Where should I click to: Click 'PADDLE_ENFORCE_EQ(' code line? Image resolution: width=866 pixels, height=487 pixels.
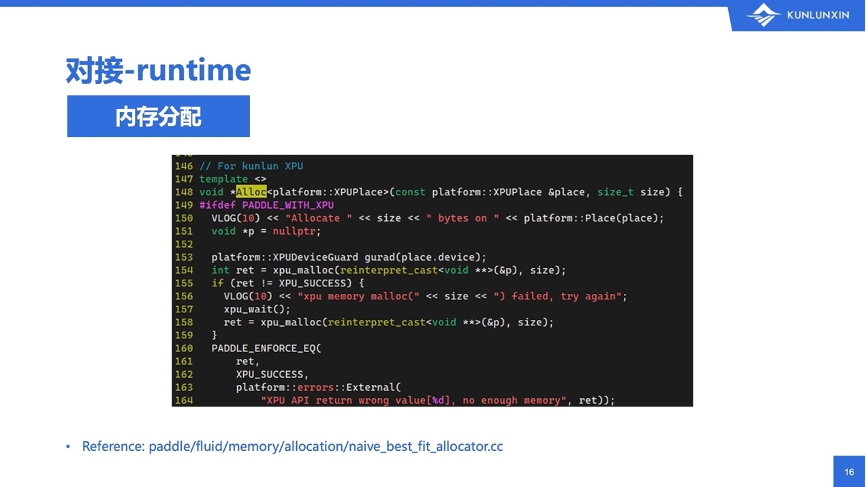266,348
